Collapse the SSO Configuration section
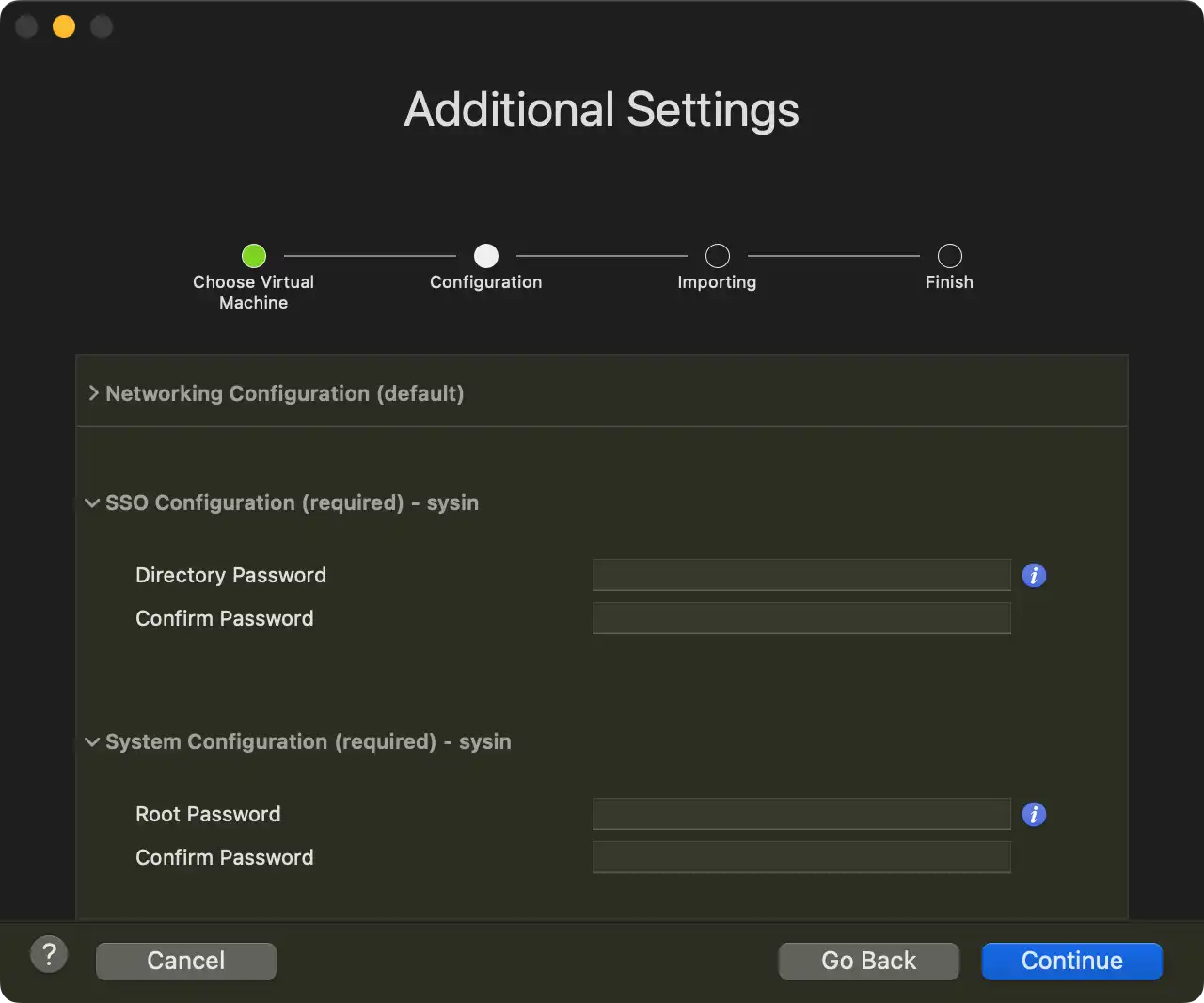Viewport: 1204px width, 1003px height. tap(92, 502)
